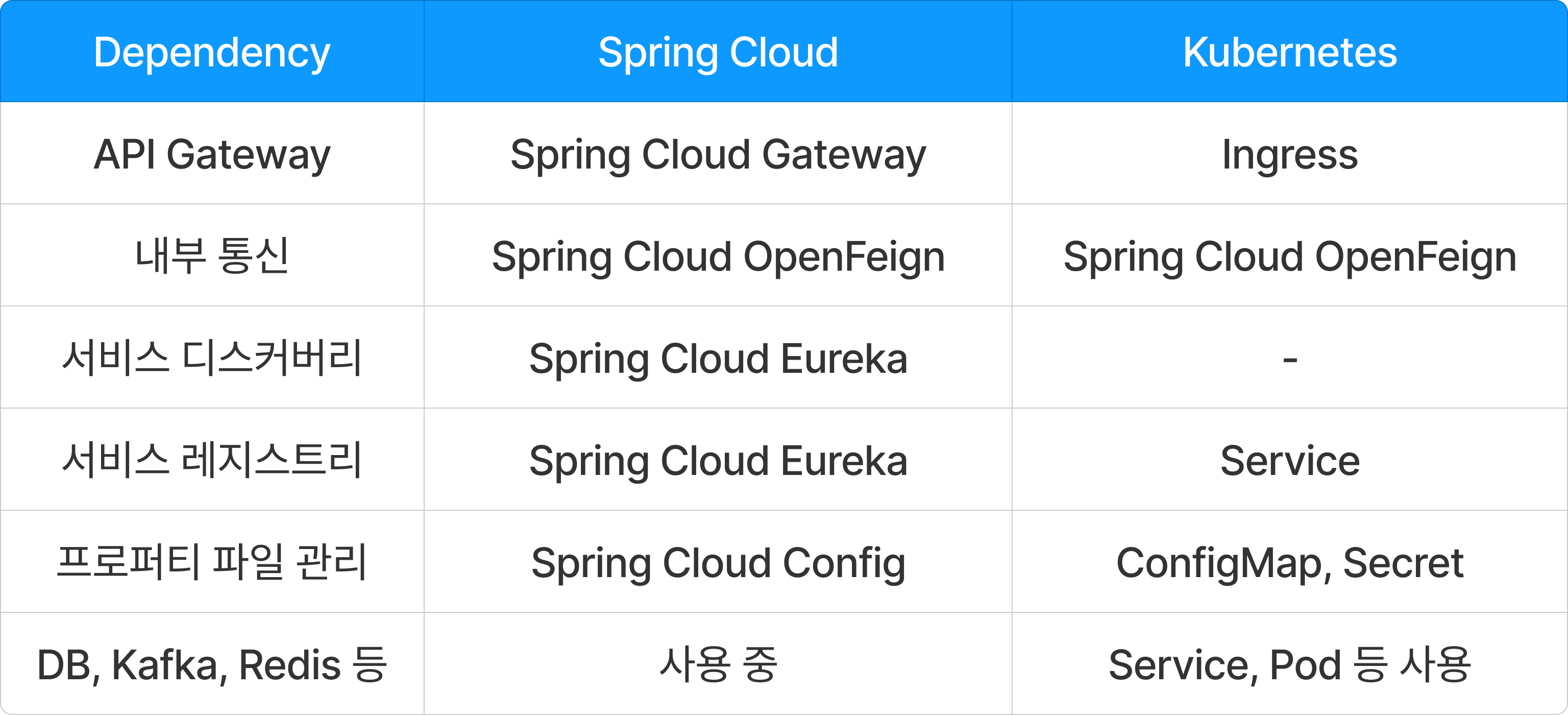Click the 프로퍼티 파일 관리 cell
Screen dimensions: 1568x715
point(212,561)
